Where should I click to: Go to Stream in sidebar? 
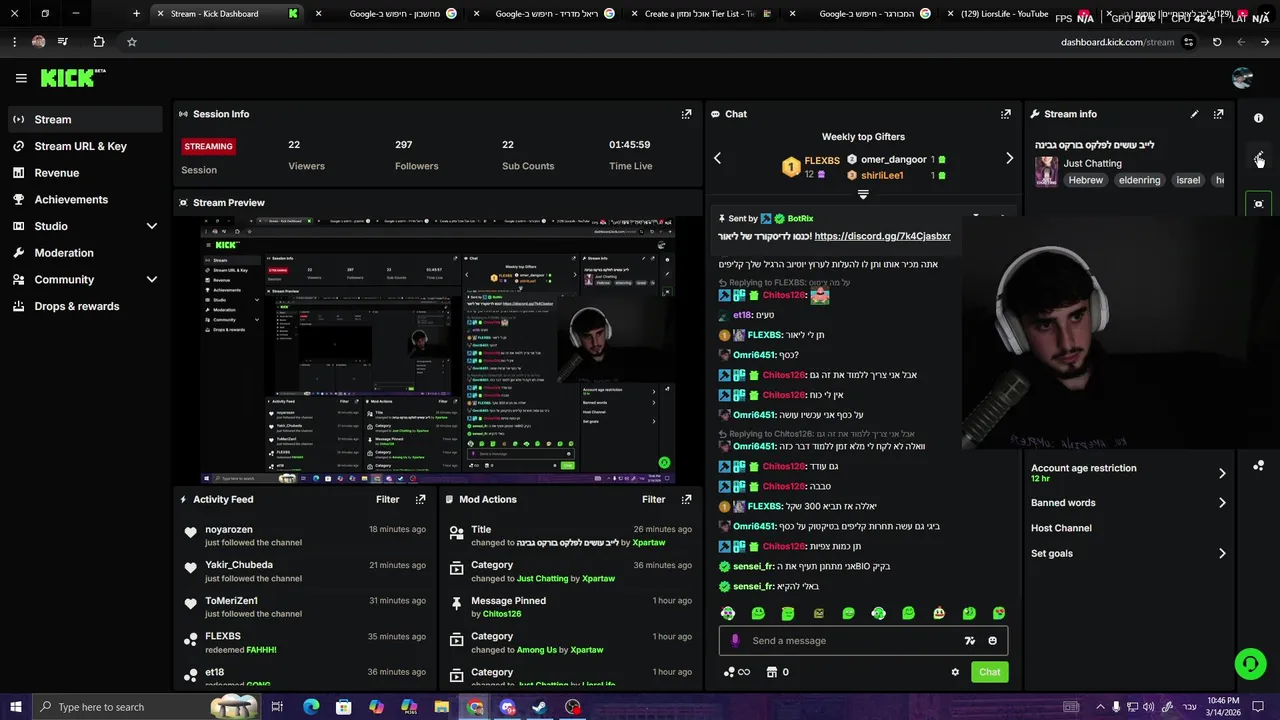[x=84, y=119]
